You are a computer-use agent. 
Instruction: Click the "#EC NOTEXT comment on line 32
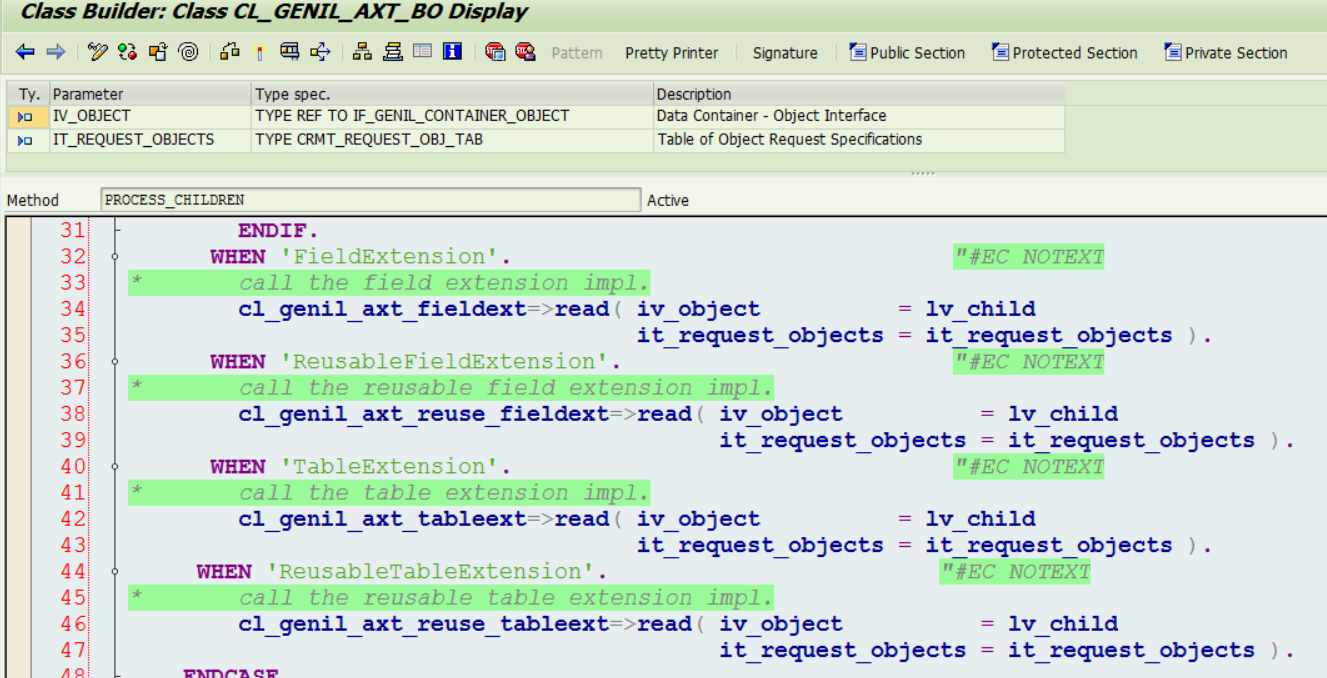point(1029,257)
